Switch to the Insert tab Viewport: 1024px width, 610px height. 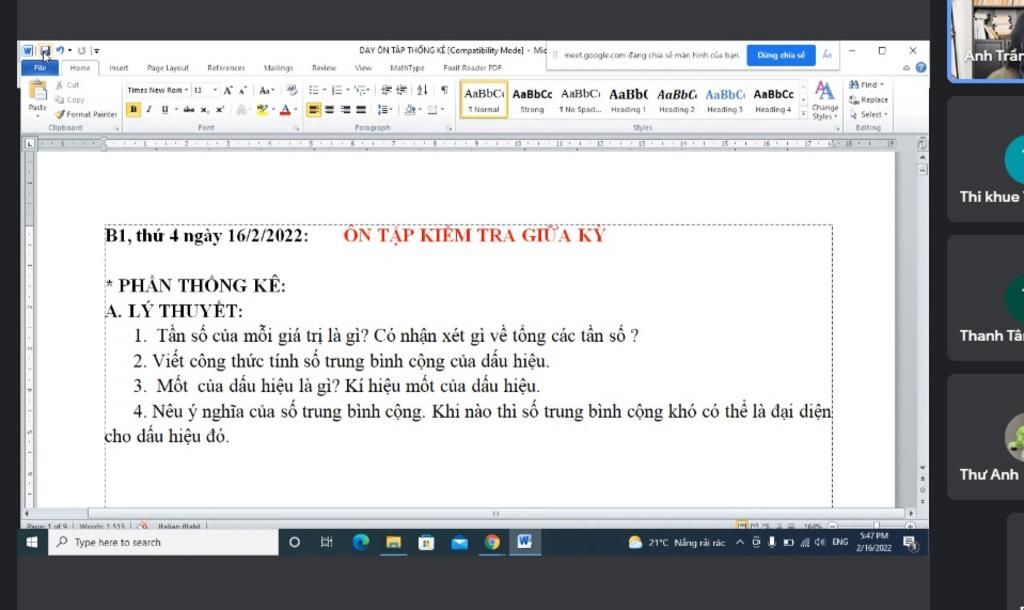[x=119, y=67]
